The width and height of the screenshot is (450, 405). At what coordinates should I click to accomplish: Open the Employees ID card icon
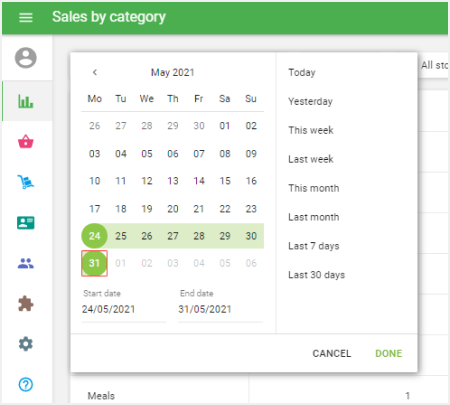(26, 223)
